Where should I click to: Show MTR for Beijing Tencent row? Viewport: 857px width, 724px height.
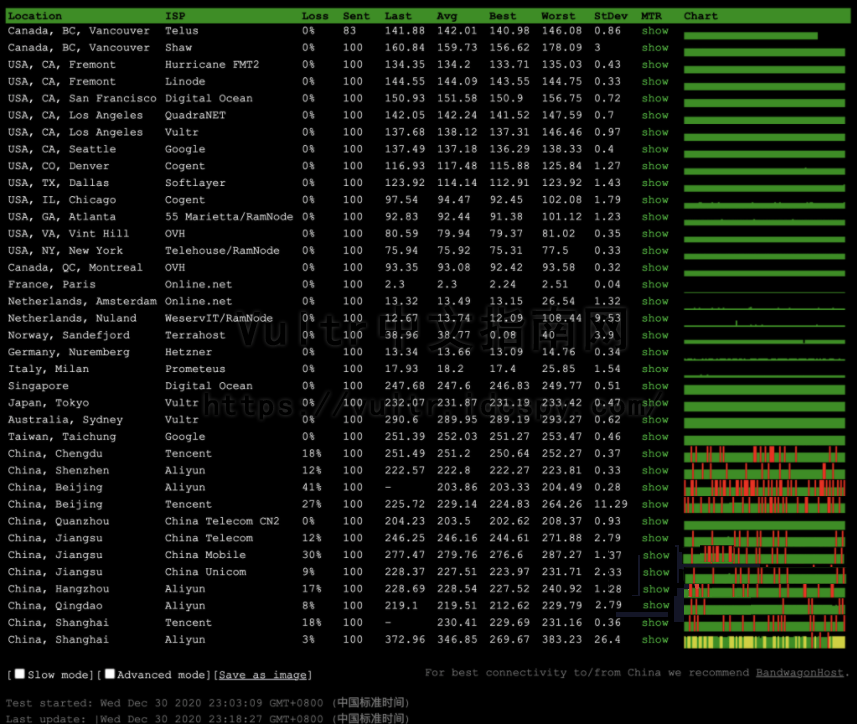(655, 505)
